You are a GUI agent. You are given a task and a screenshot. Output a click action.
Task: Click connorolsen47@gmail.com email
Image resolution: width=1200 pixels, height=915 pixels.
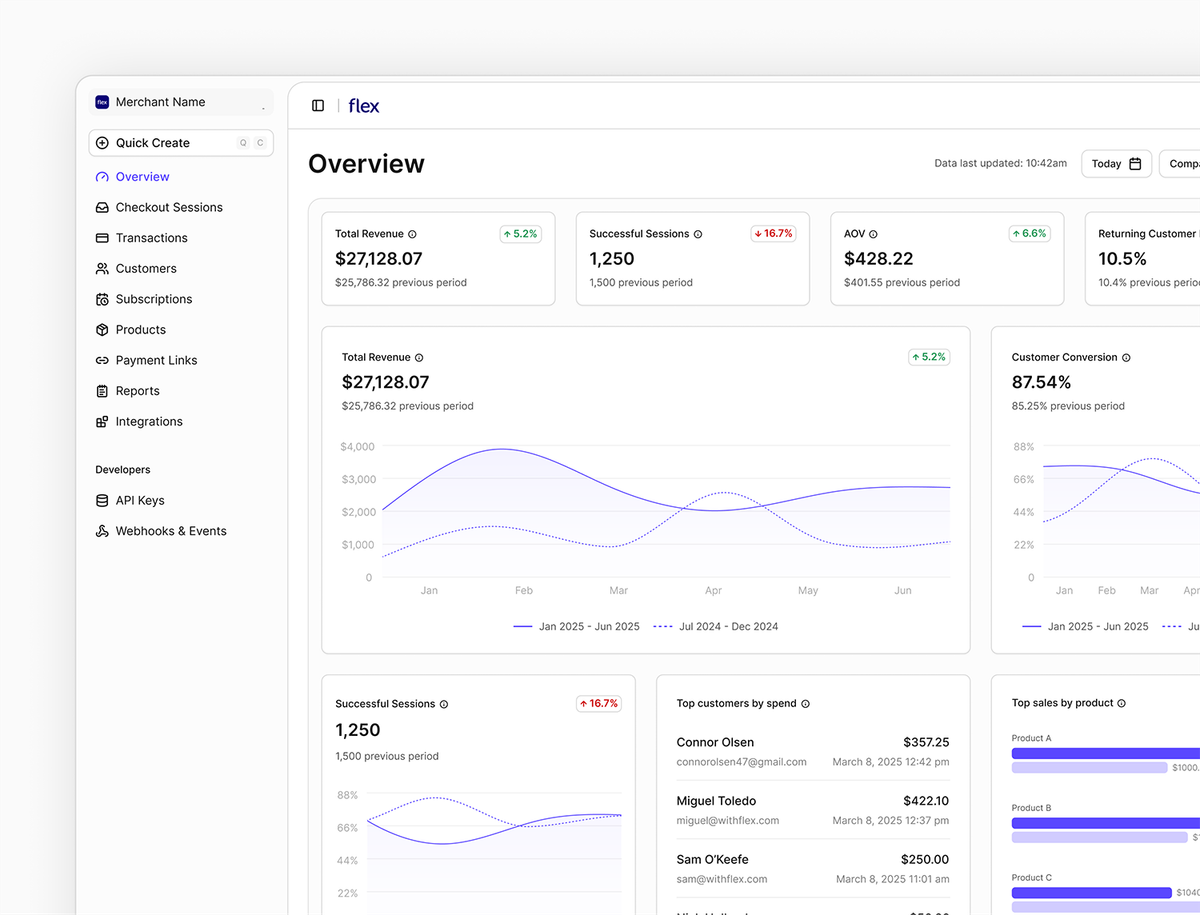coord(741,762)
